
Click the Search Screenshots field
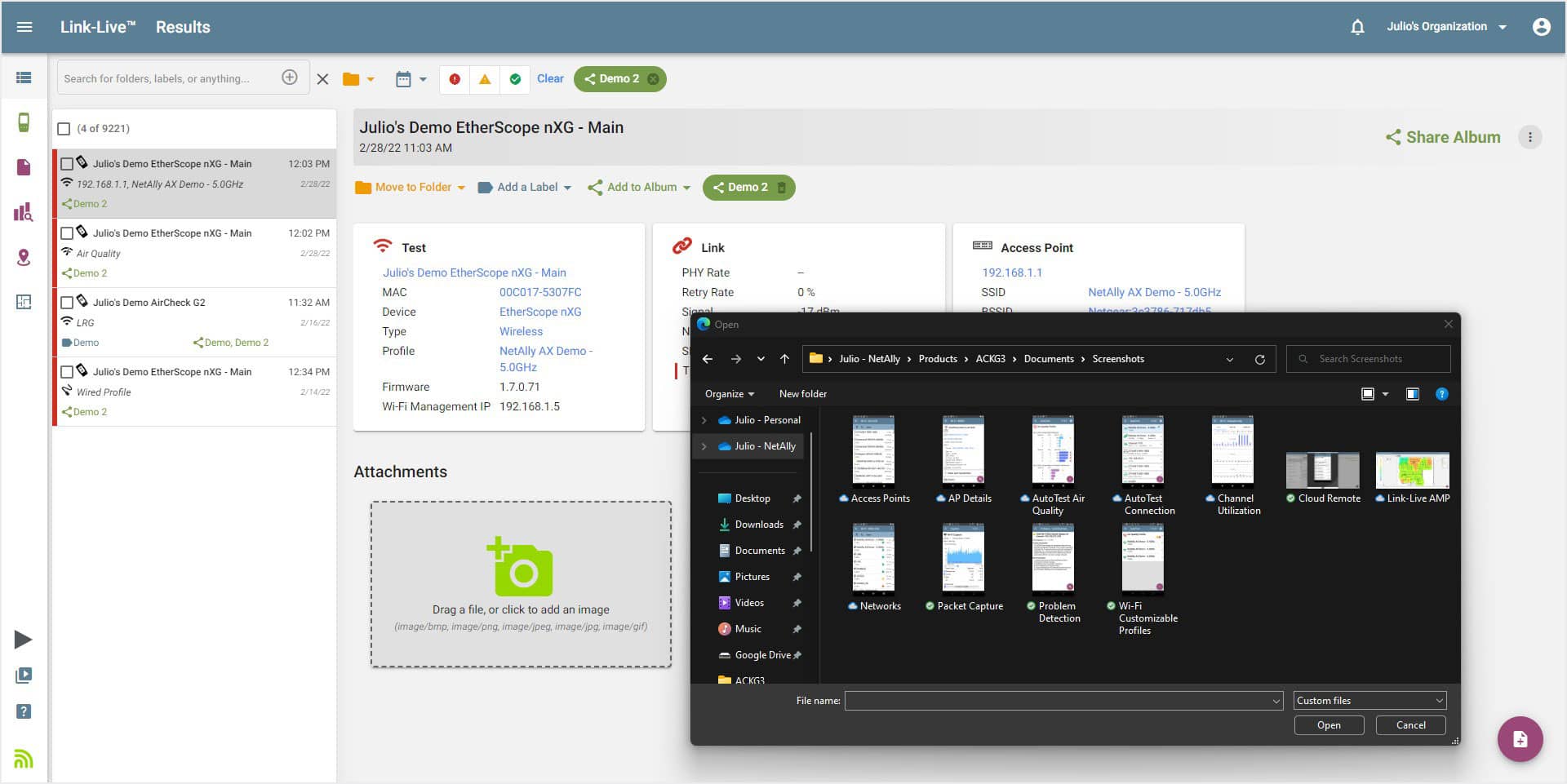1369,359
